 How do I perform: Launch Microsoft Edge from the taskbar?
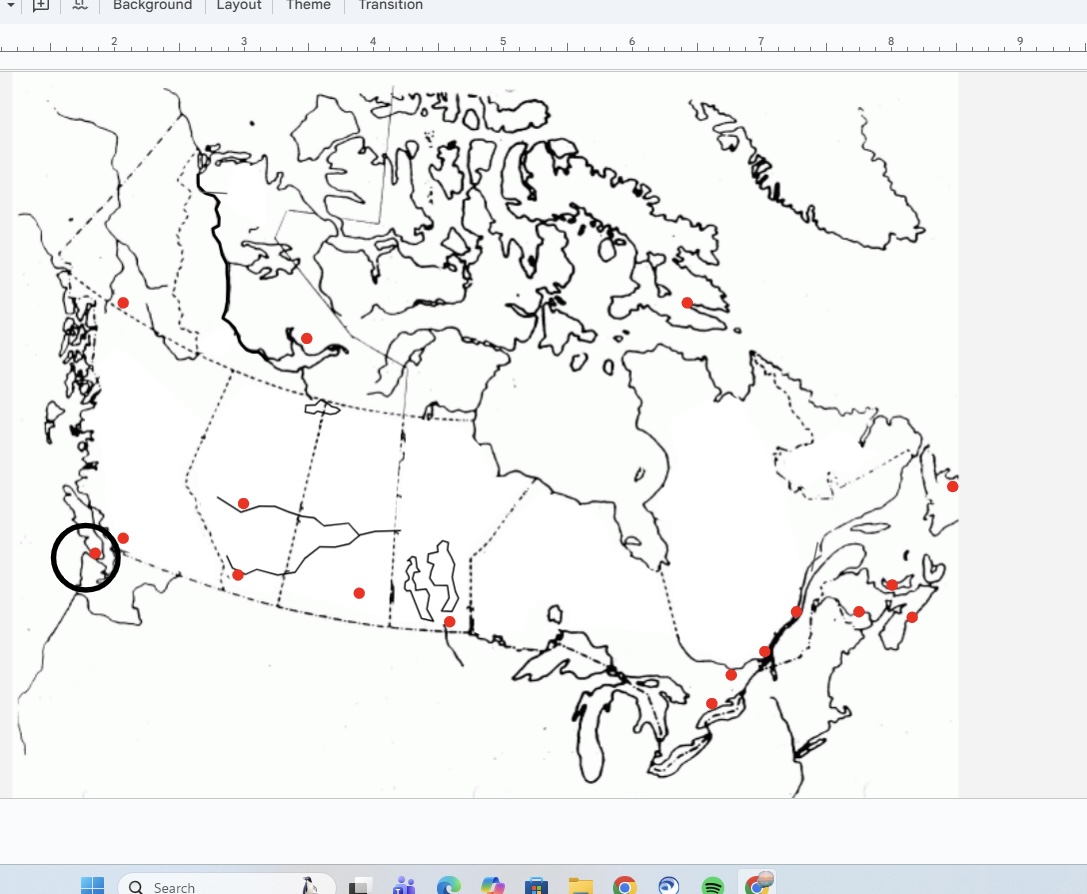coord(448,885)
